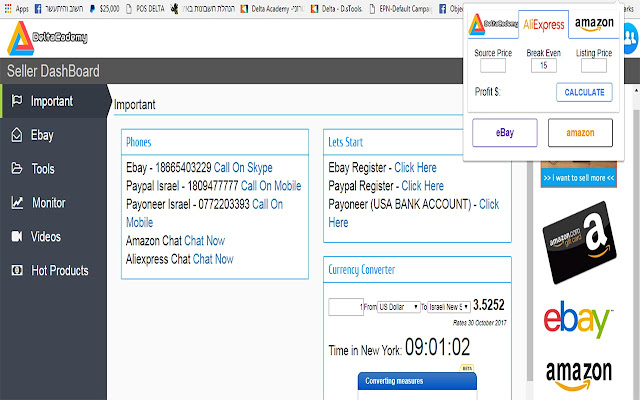Image resolution: width=640 pixels, height=400 pixels.
Task: Click the I want to sell more banner
Action: point(578,178)
